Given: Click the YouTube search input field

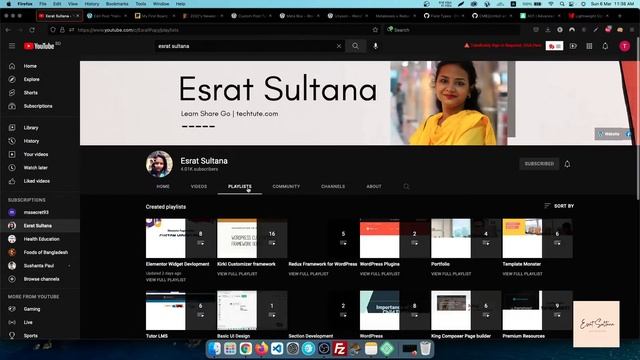Looking at the screenshot, I should tap(245, 46).
